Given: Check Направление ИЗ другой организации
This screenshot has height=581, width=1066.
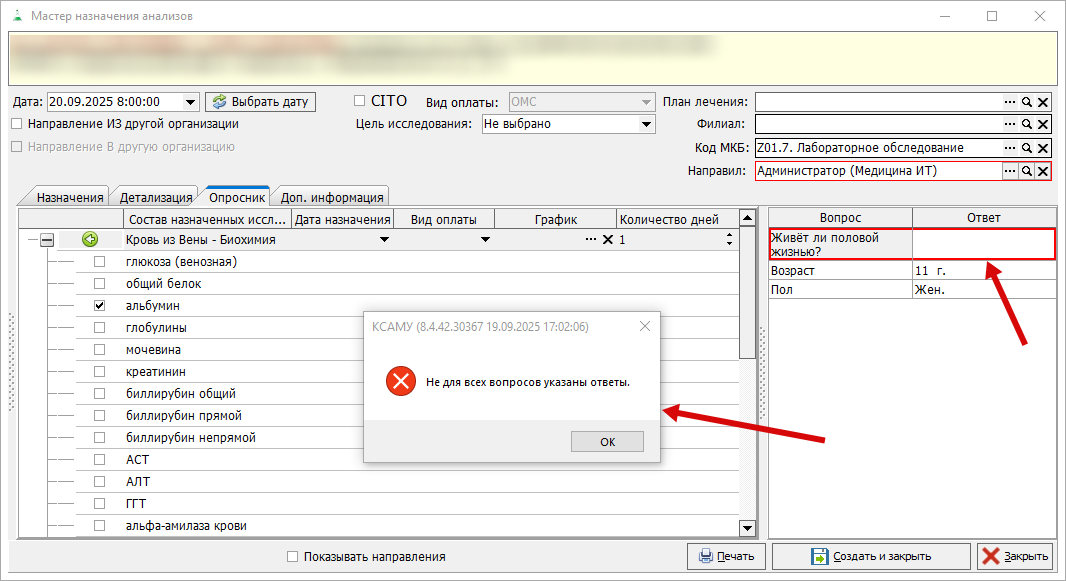Looking at the screenshot, I should click(17, 124).
